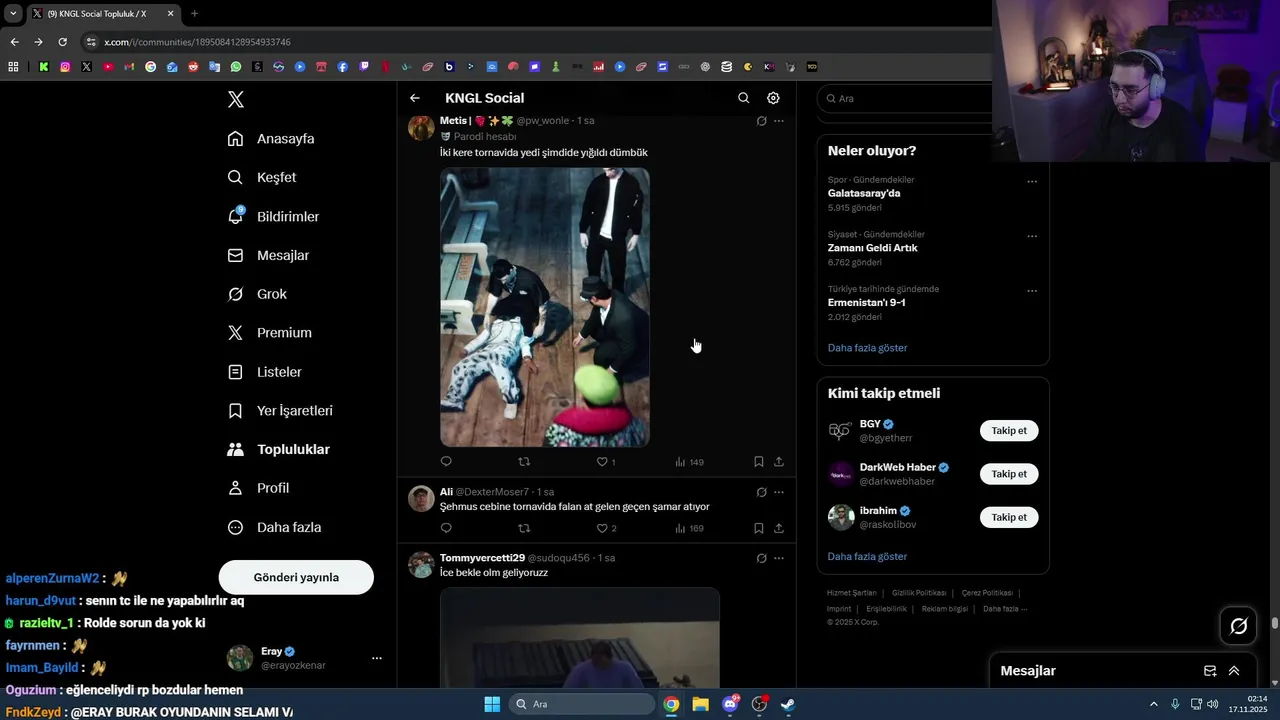Image resolution: width=1280 pixels, height=720 pixels.
Task: Open Listeler in the sidebar
Action: [x=264, y=372]
